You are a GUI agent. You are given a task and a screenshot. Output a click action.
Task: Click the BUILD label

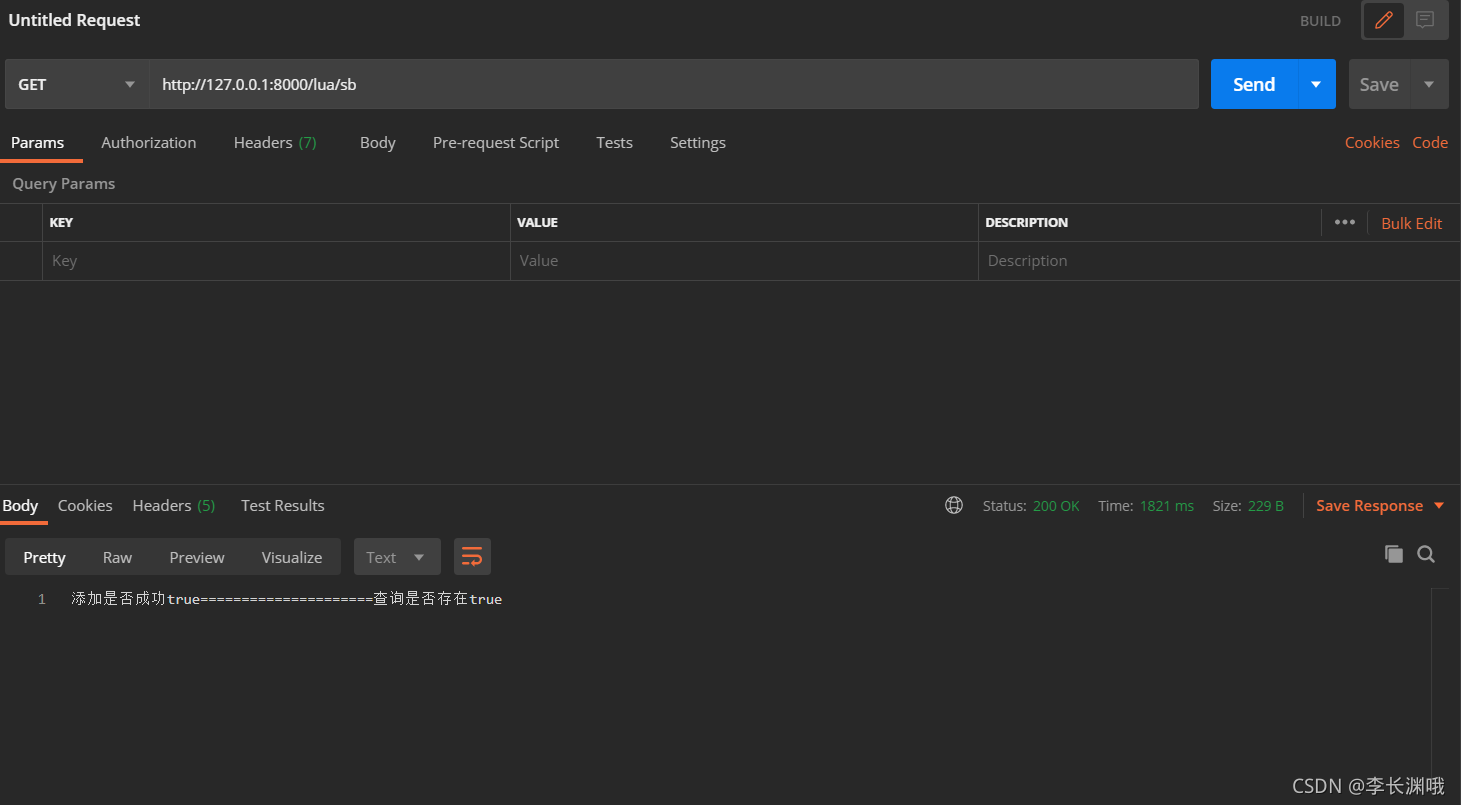(x=1320, y=21)
